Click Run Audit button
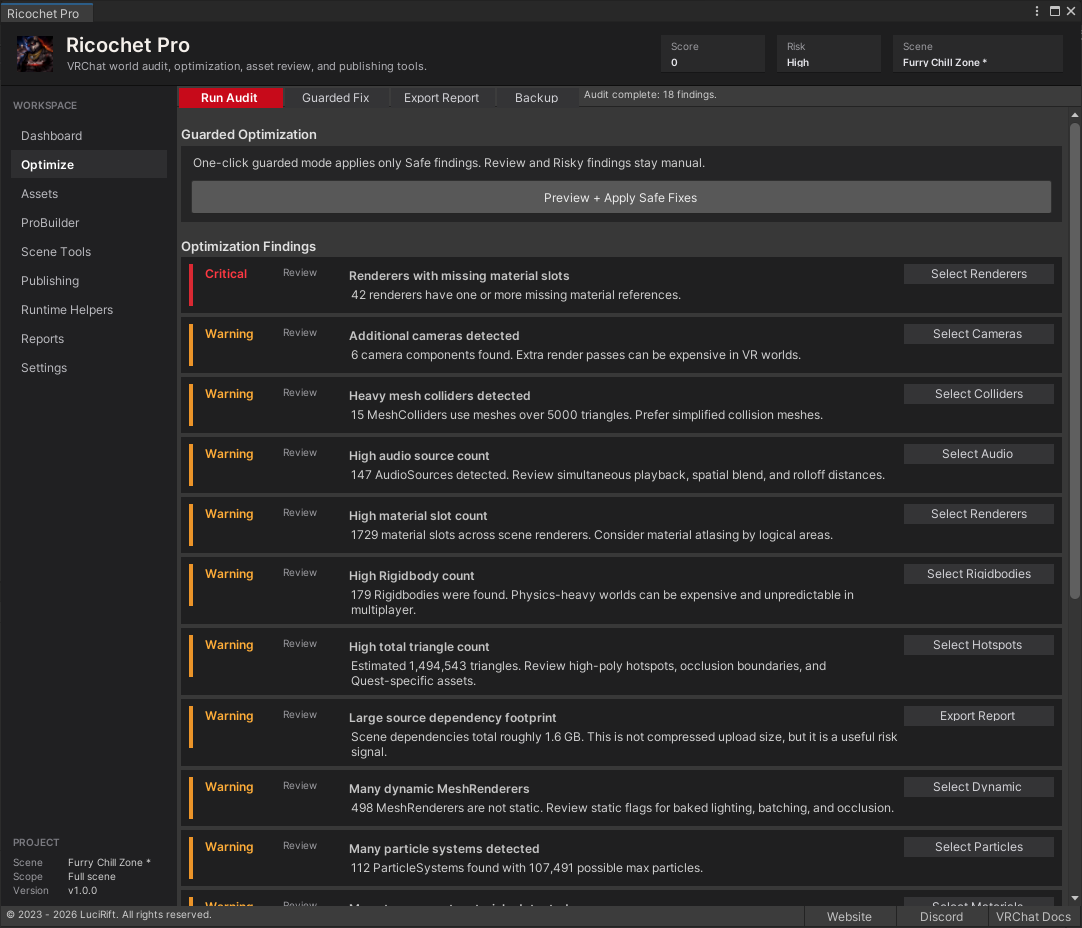 coord(230,98)
